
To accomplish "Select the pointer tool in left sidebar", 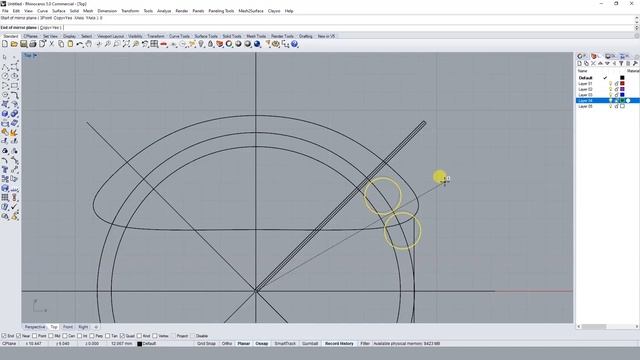I will tap(5, 57).
